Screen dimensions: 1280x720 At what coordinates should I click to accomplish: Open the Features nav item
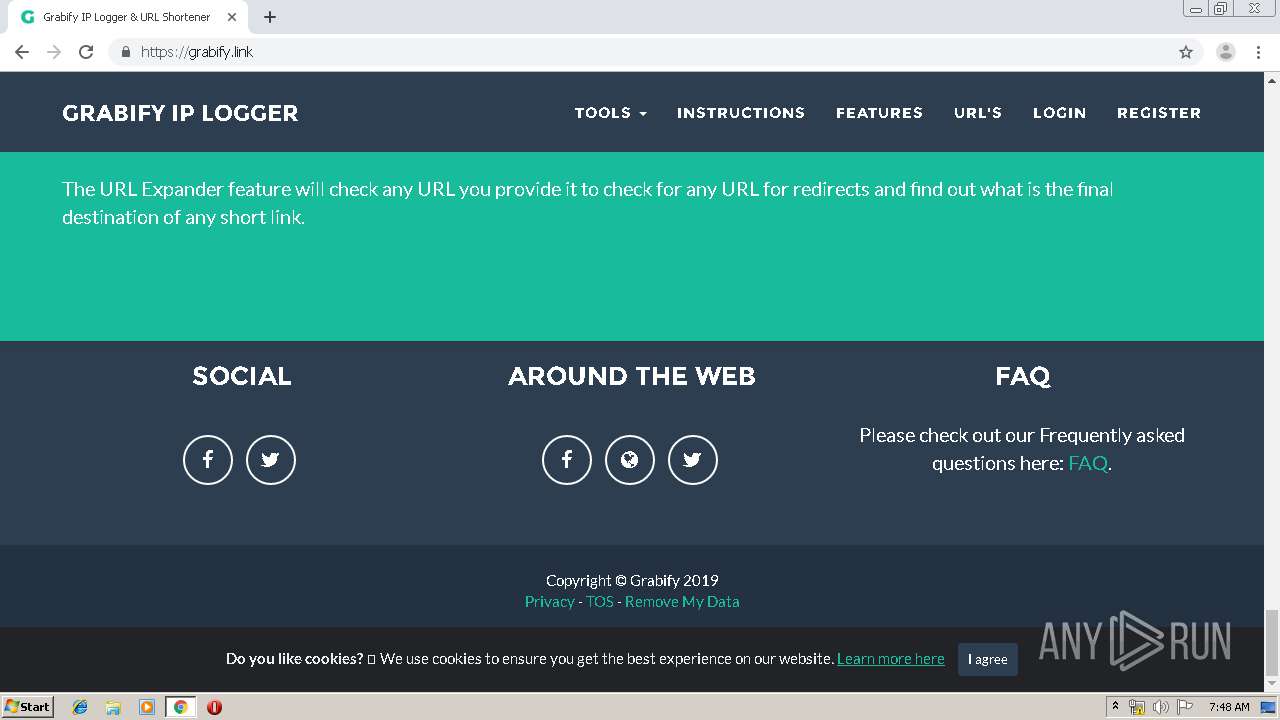[x=879, y=113]
